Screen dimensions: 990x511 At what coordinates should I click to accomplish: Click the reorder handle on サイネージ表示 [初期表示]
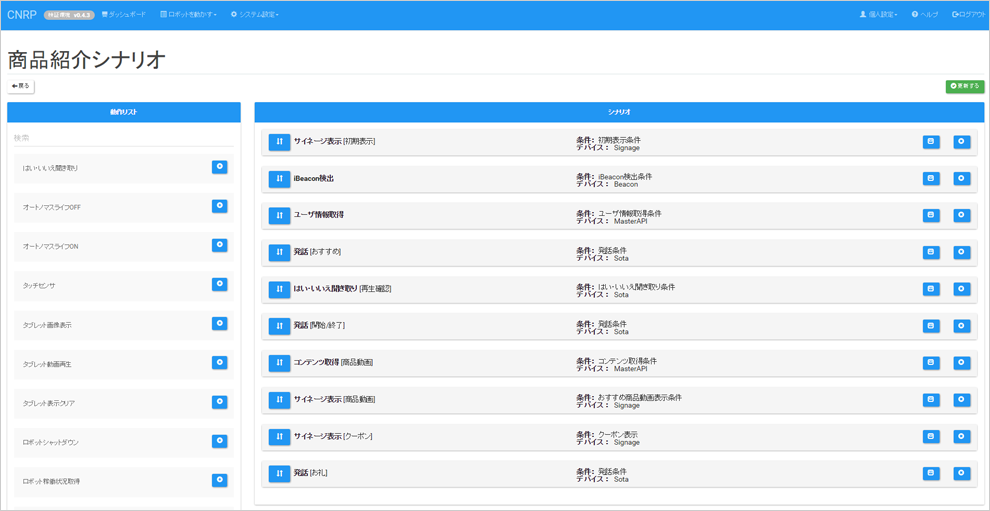[279, 142]
